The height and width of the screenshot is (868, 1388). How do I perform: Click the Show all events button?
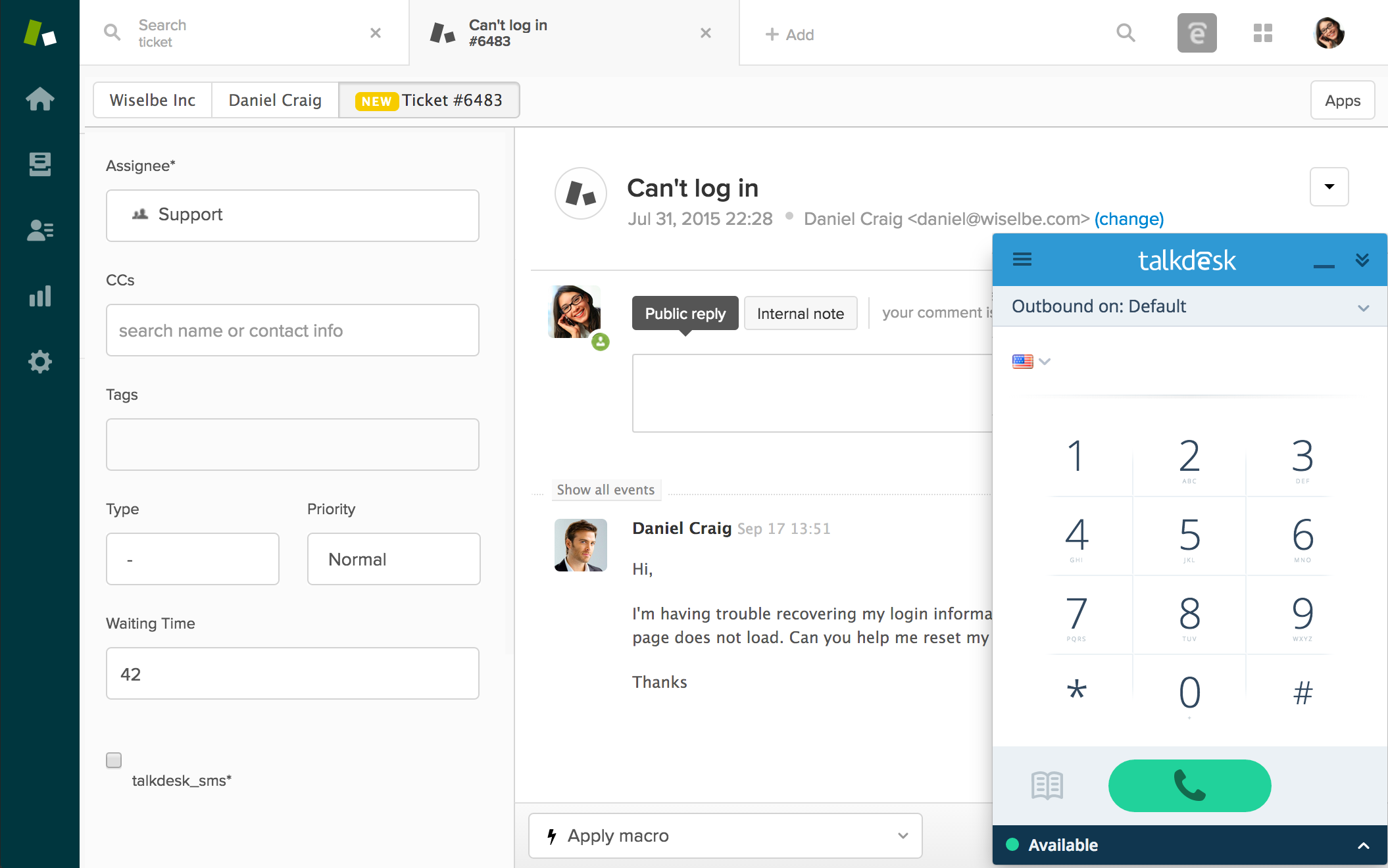pyautogui.click(x=605, y=490)
